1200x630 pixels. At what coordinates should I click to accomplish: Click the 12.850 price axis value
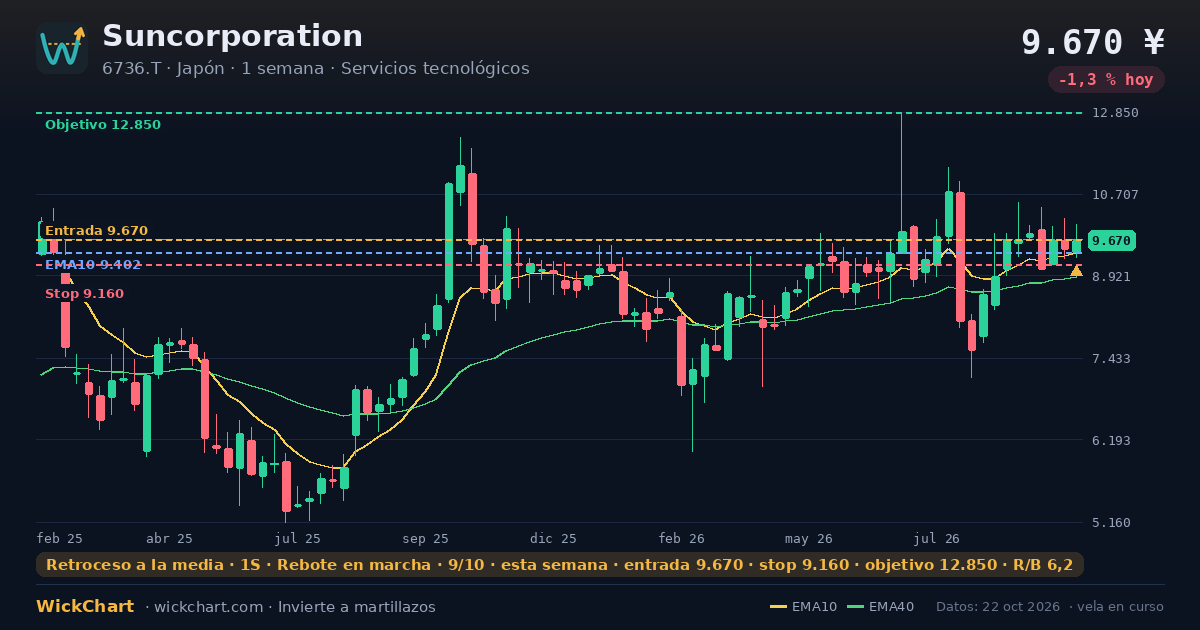(1115, 113)
